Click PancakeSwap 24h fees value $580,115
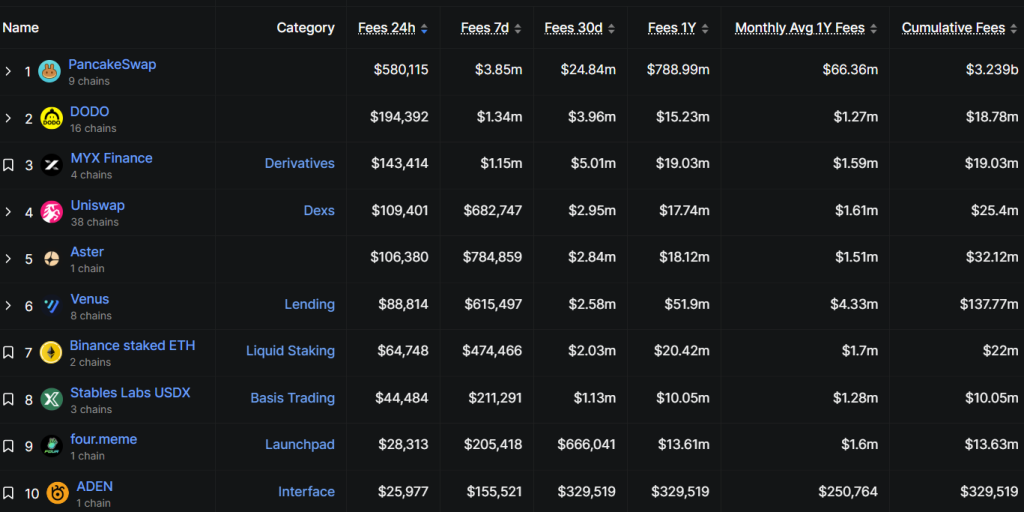Screen dimensions: 1024x512 click(x=401, y=70)
